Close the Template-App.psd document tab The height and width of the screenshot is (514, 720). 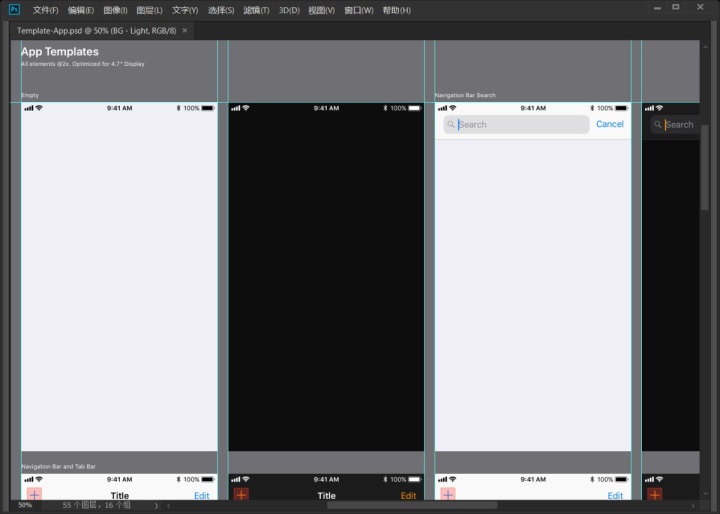[185, 30]
